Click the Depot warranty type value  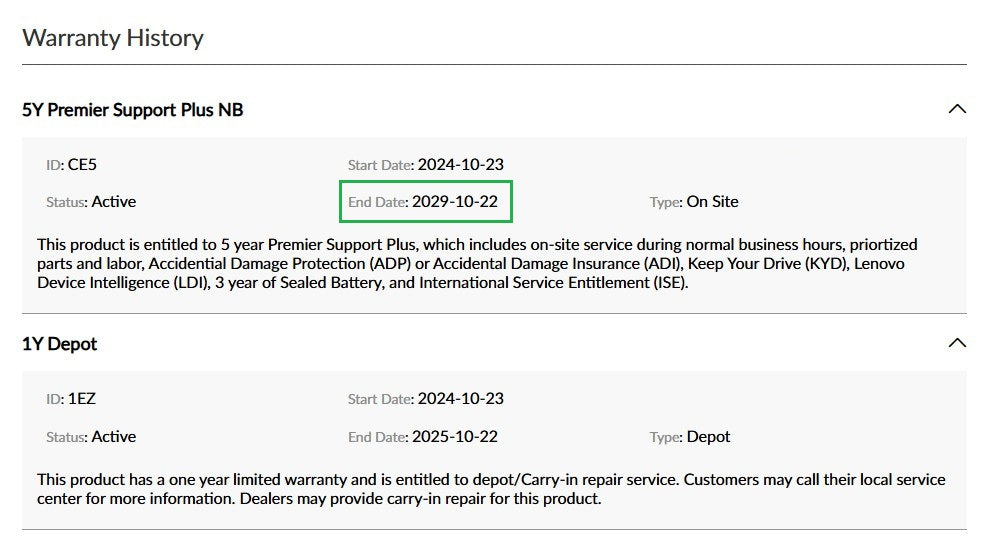pyautogui.click(x=708, y=437)
